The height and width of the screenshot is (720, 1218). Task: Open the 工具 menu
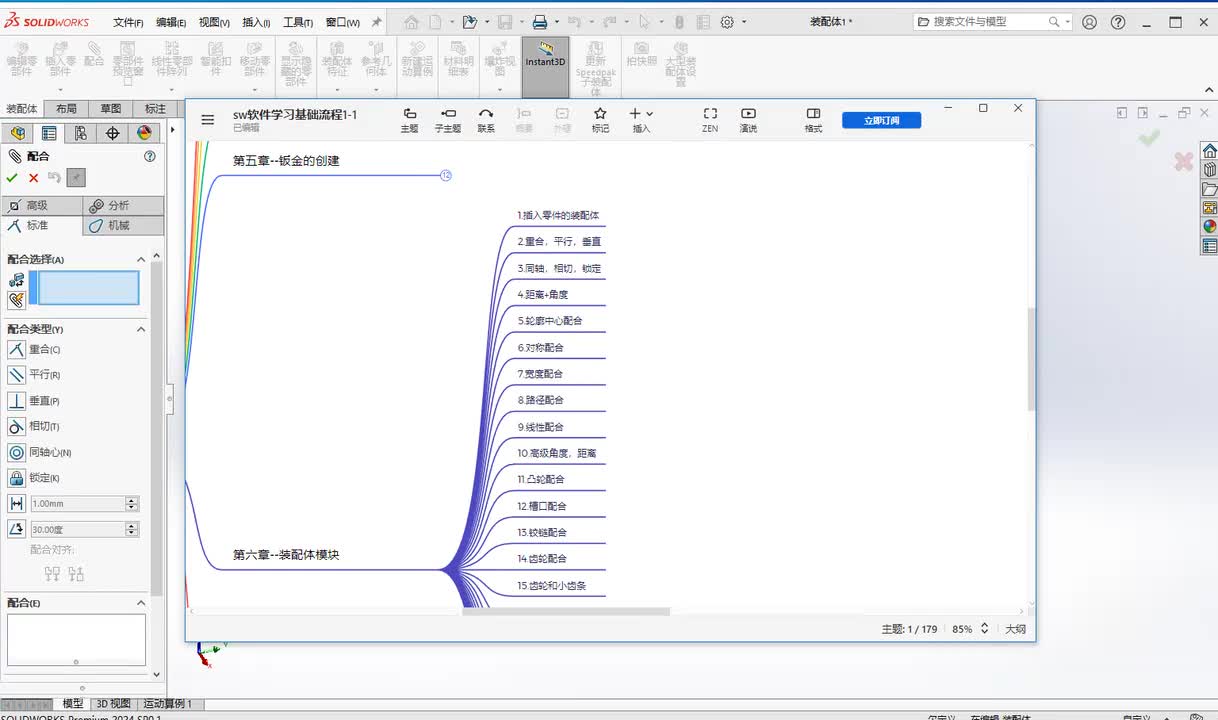pos(297,22)
